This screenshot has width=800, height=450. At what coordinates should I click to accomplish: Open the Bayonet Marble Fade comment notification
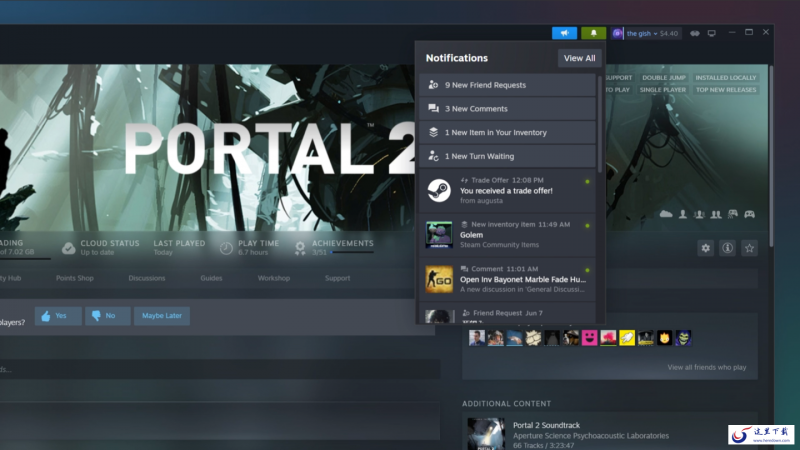tap(507, 279)
